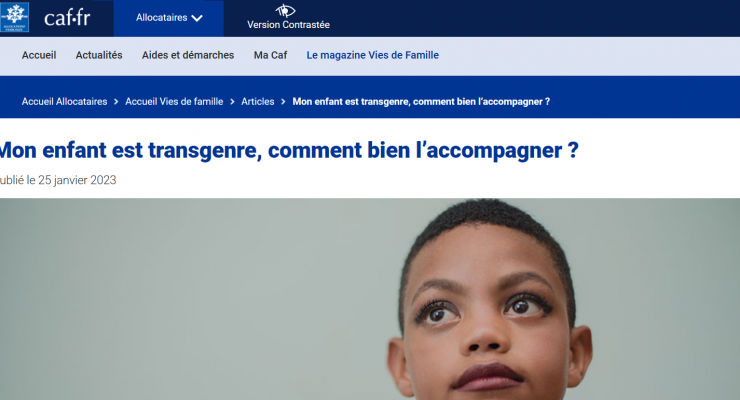
Task: Toggle Version Contrastée display mode
Action: tap(288, 18)
